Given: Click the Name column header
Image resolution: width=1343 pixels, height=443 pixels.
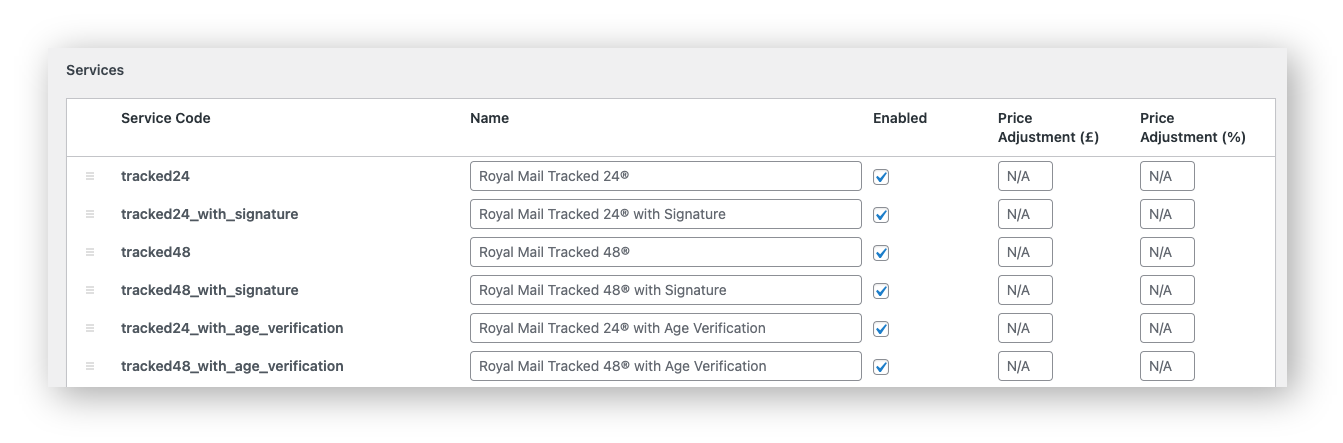Looking at the screenshot, I should 489,118.
